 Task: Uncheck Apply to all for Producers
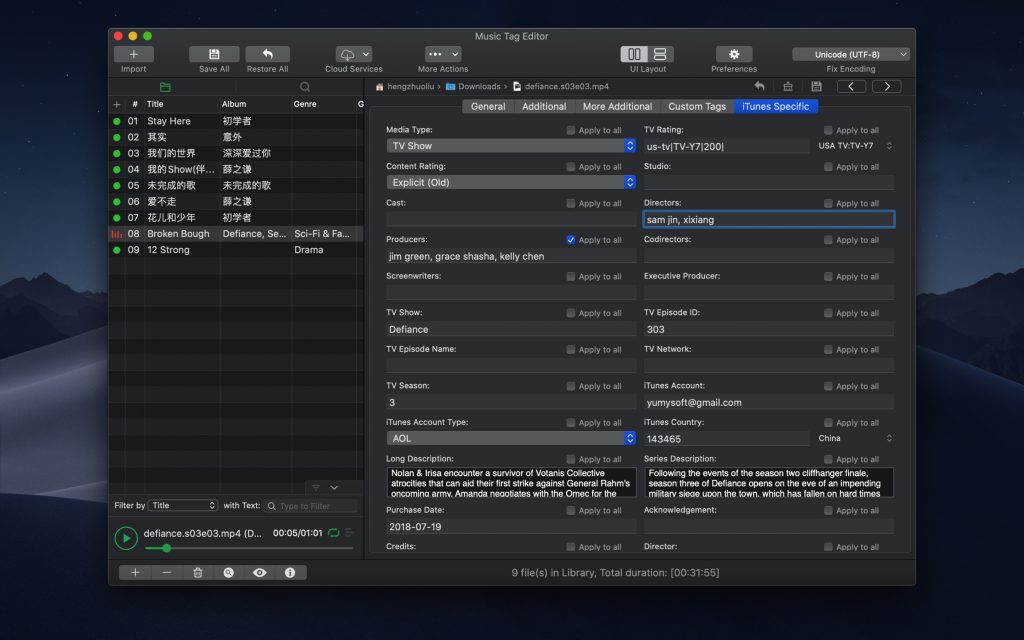[x=571, y=240]
